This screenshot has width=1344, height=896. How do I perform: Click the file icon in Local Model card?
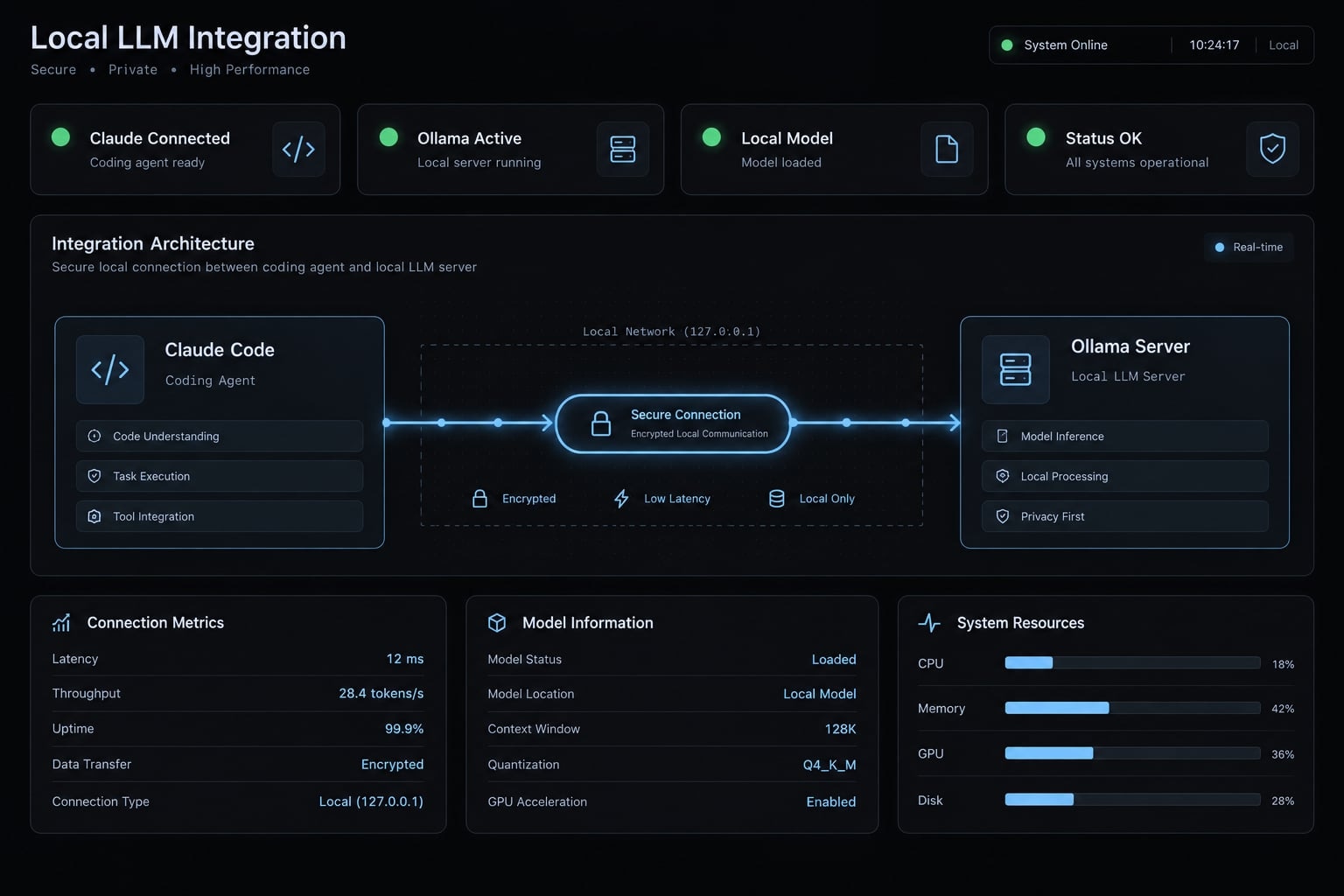click(947, 150)
